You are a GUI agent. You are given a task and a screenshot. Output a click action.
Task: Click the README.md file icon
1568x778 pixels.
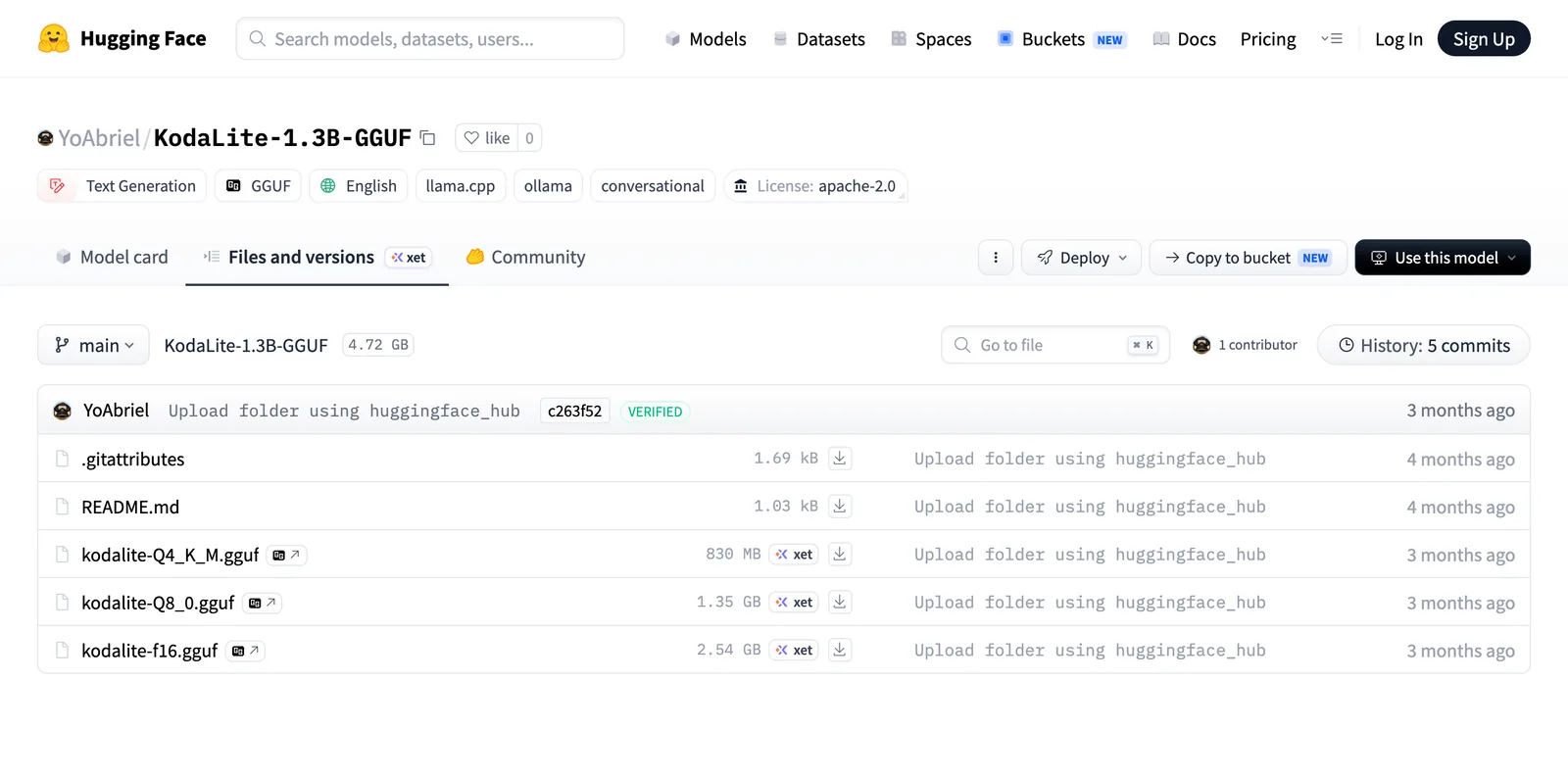(x=63, y=508)
